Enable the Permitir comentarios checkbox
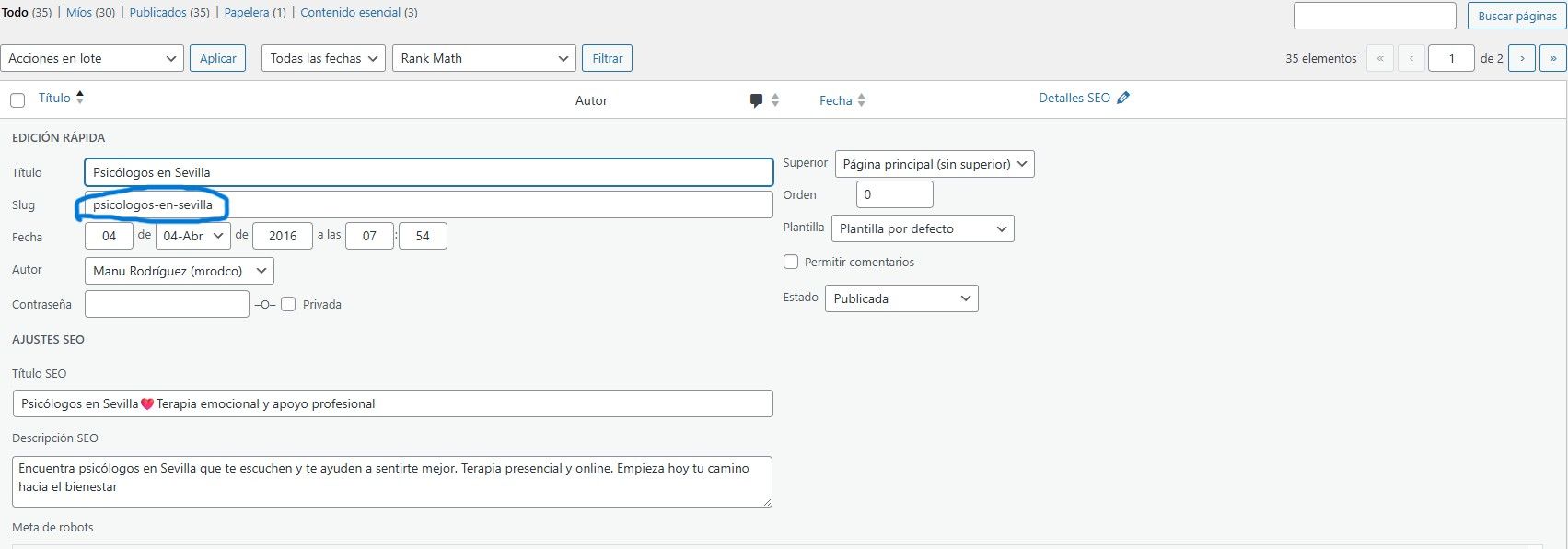 tap(791, 262)
